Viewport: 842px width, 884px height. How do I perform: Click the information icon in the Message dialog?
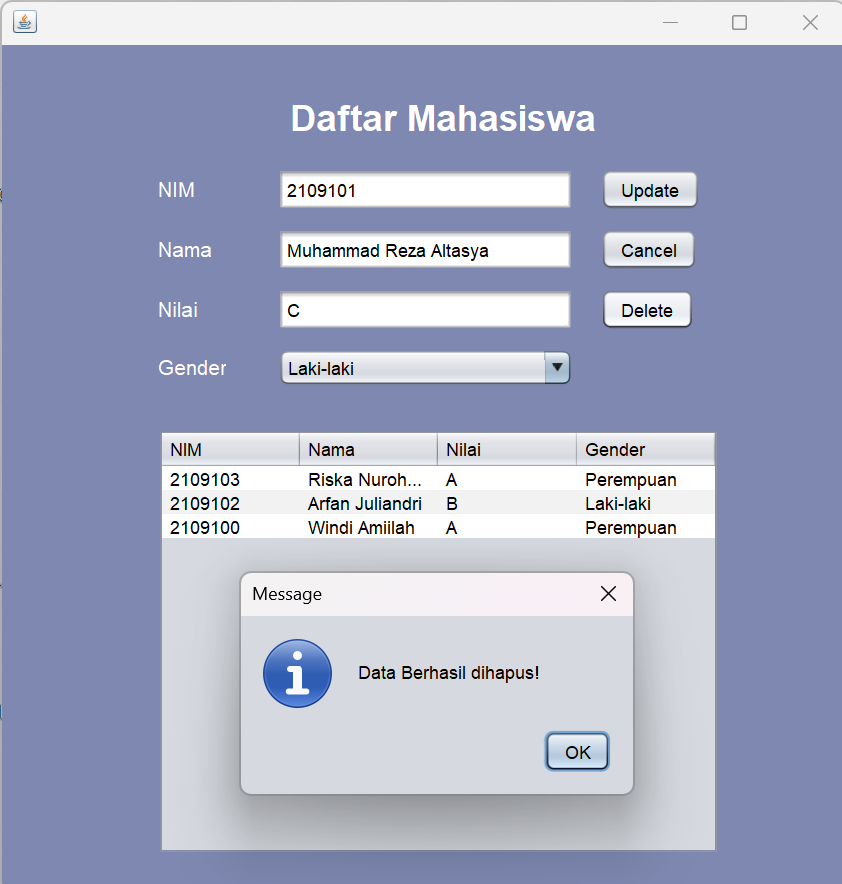(297, 673)
